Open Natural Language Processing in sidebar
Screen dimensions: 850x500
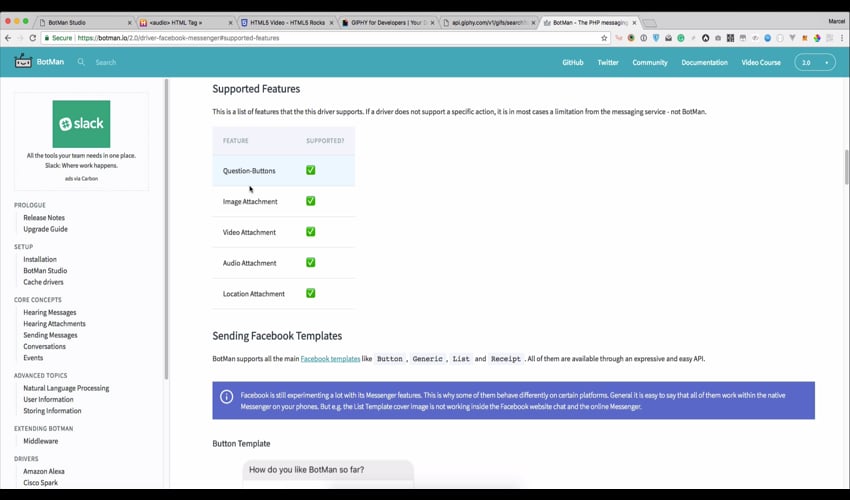point(66,388)
